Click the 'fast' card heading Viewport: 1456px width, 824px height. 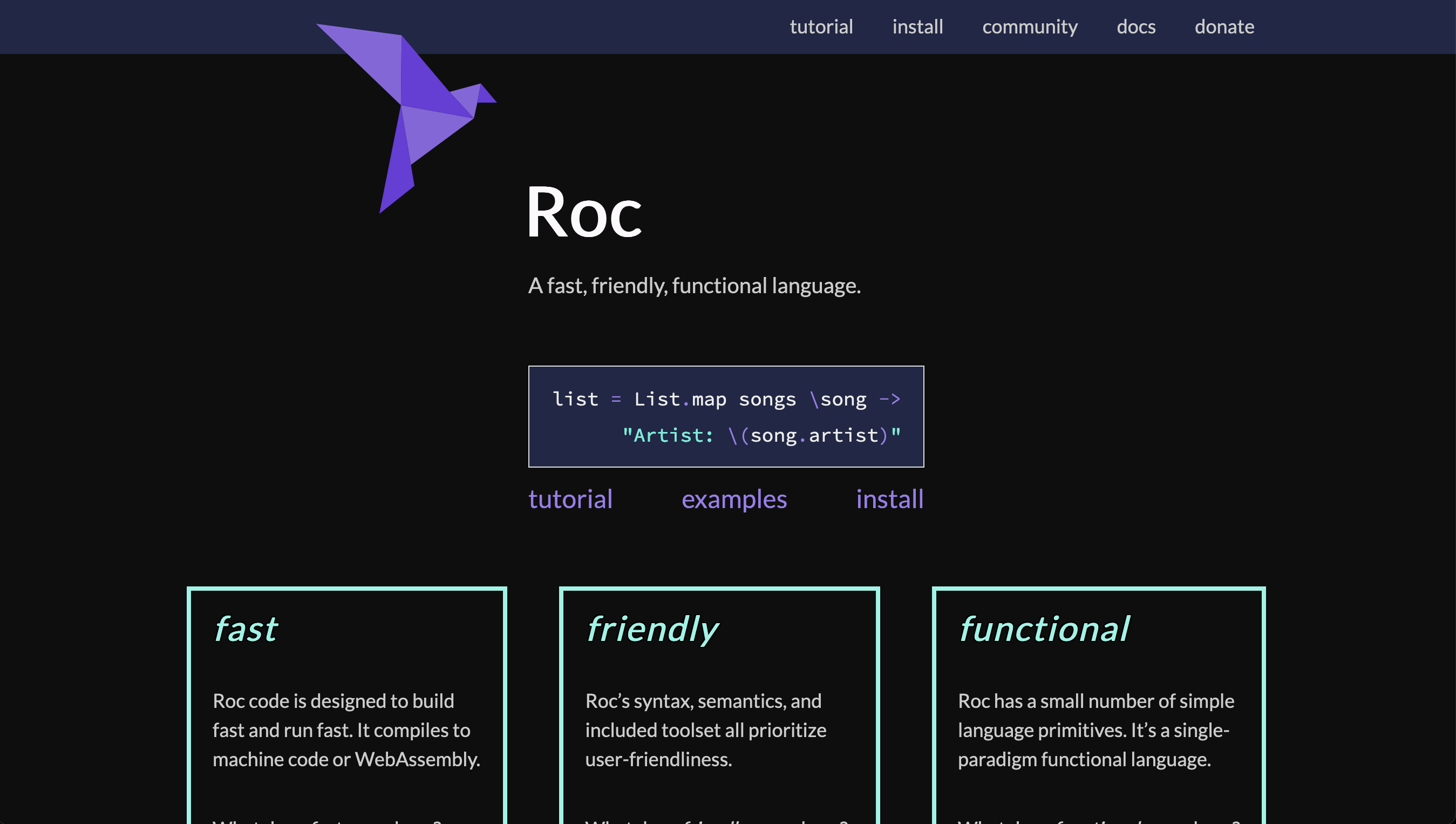click(246, 629)
